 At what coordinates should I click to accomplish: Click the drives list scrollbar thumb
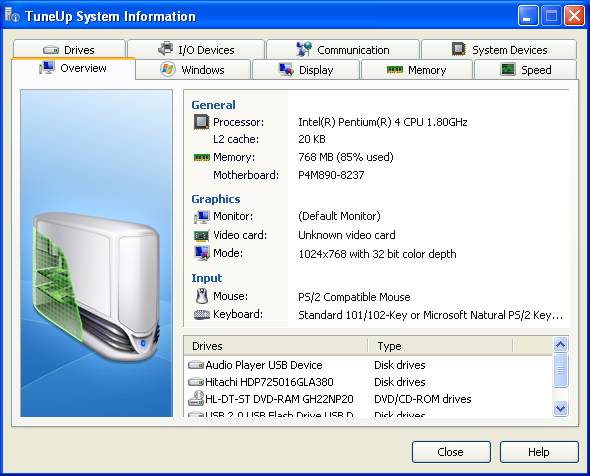pos(561,370)
